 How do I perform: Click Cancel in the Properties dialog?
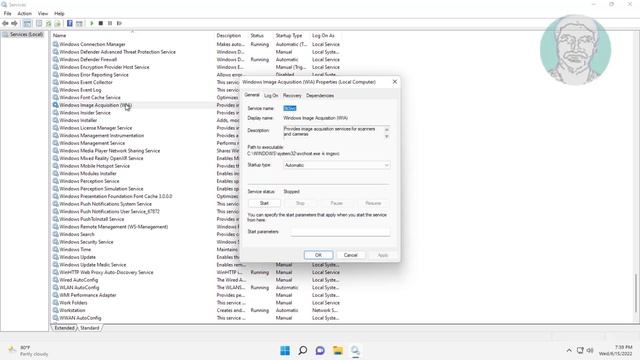pos(351,255)
